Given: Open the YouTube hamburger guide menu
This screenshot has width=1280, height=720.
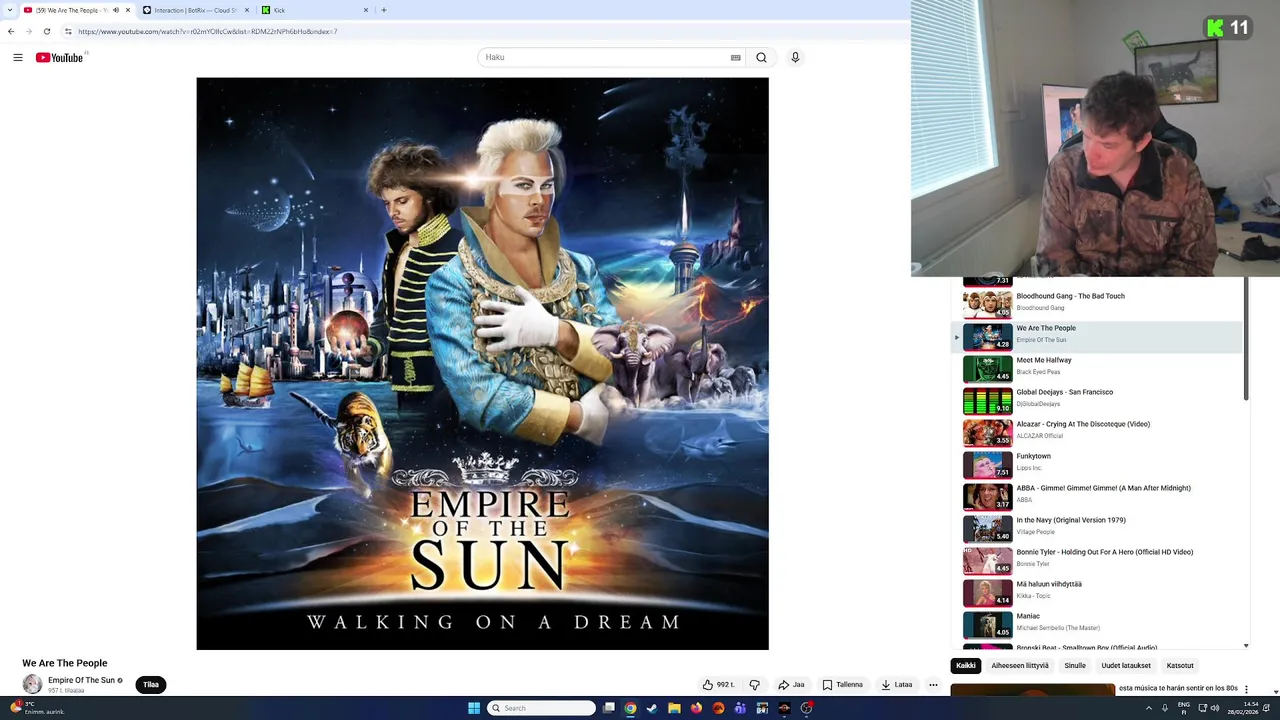Looking at the screenshot, I should [x=18, y=57].
